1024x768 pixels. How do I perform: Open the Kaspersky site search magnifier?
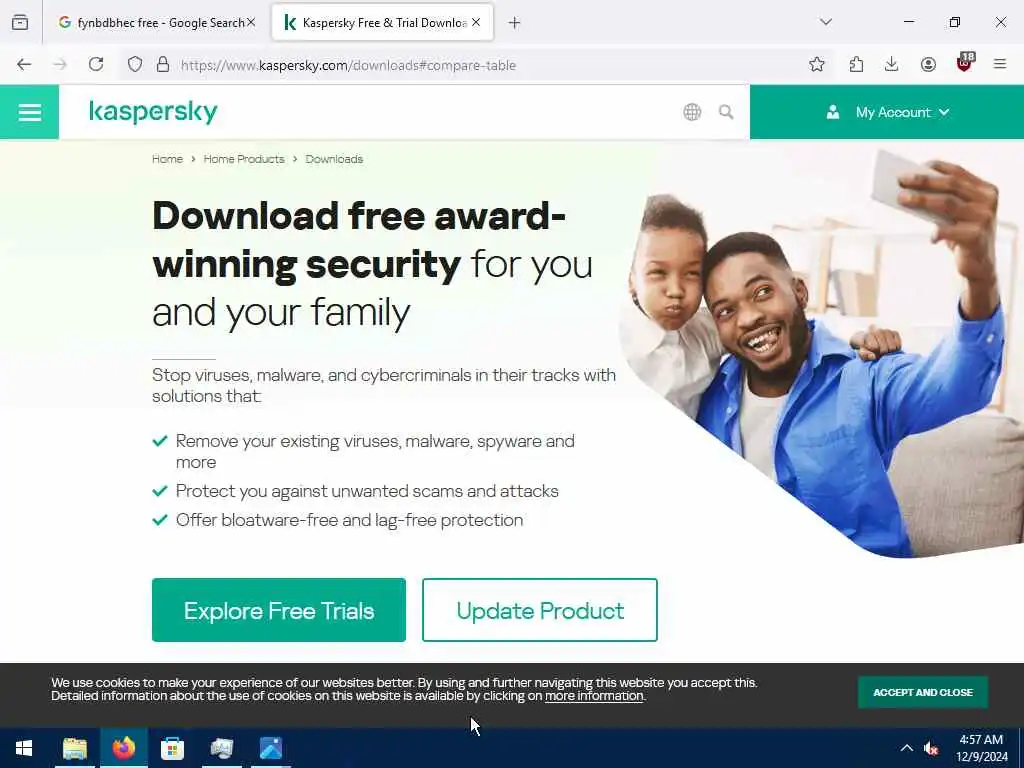pos(726,112)
